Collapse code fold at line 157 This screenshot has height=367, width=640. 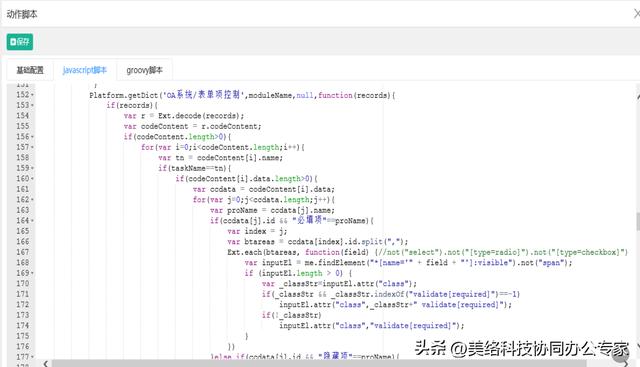[32, 147]
